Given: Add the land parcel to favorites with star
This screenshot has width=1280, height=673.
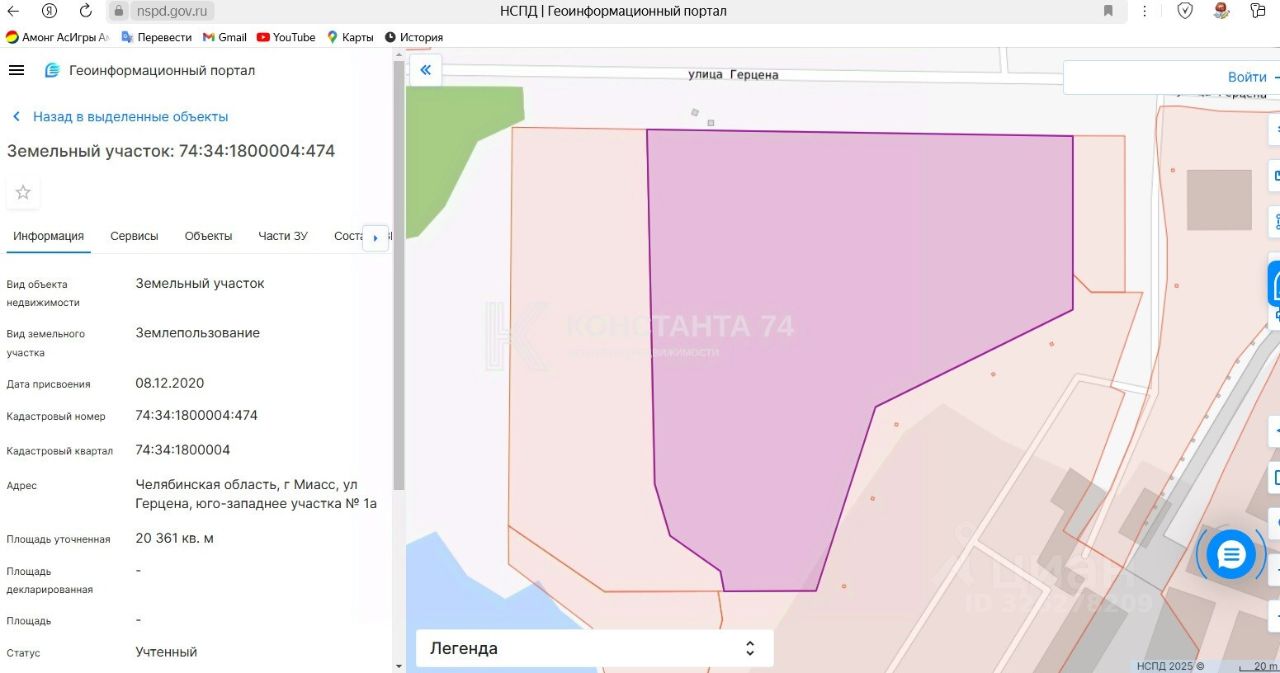Looking at the screenshot, I should coord(23,192).
